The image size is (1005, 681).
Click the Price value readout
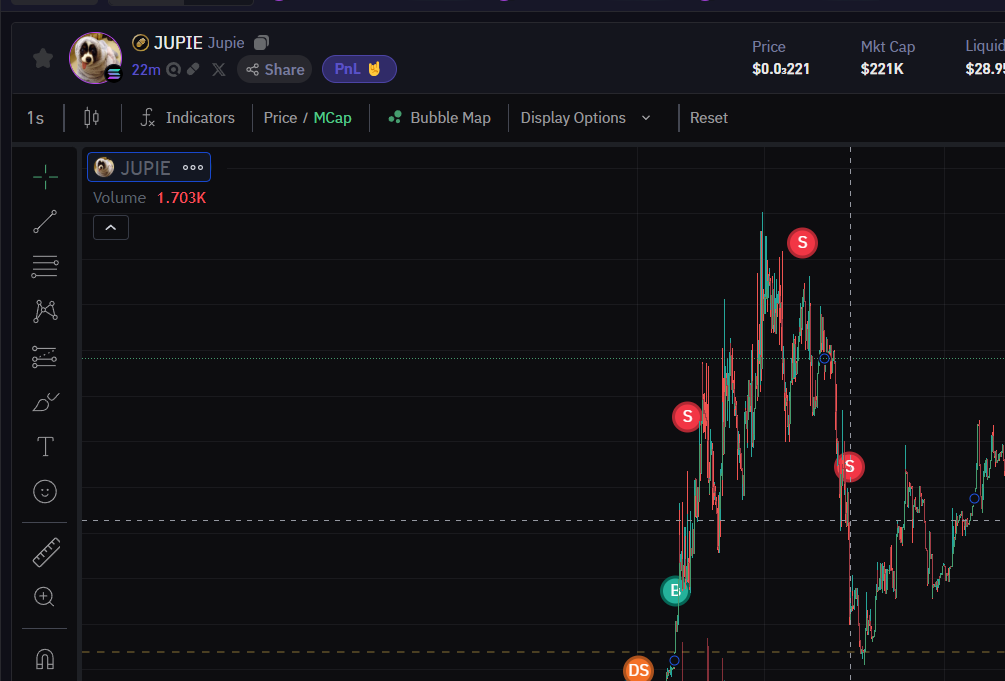pyautogui.click(x=781, y=69)
